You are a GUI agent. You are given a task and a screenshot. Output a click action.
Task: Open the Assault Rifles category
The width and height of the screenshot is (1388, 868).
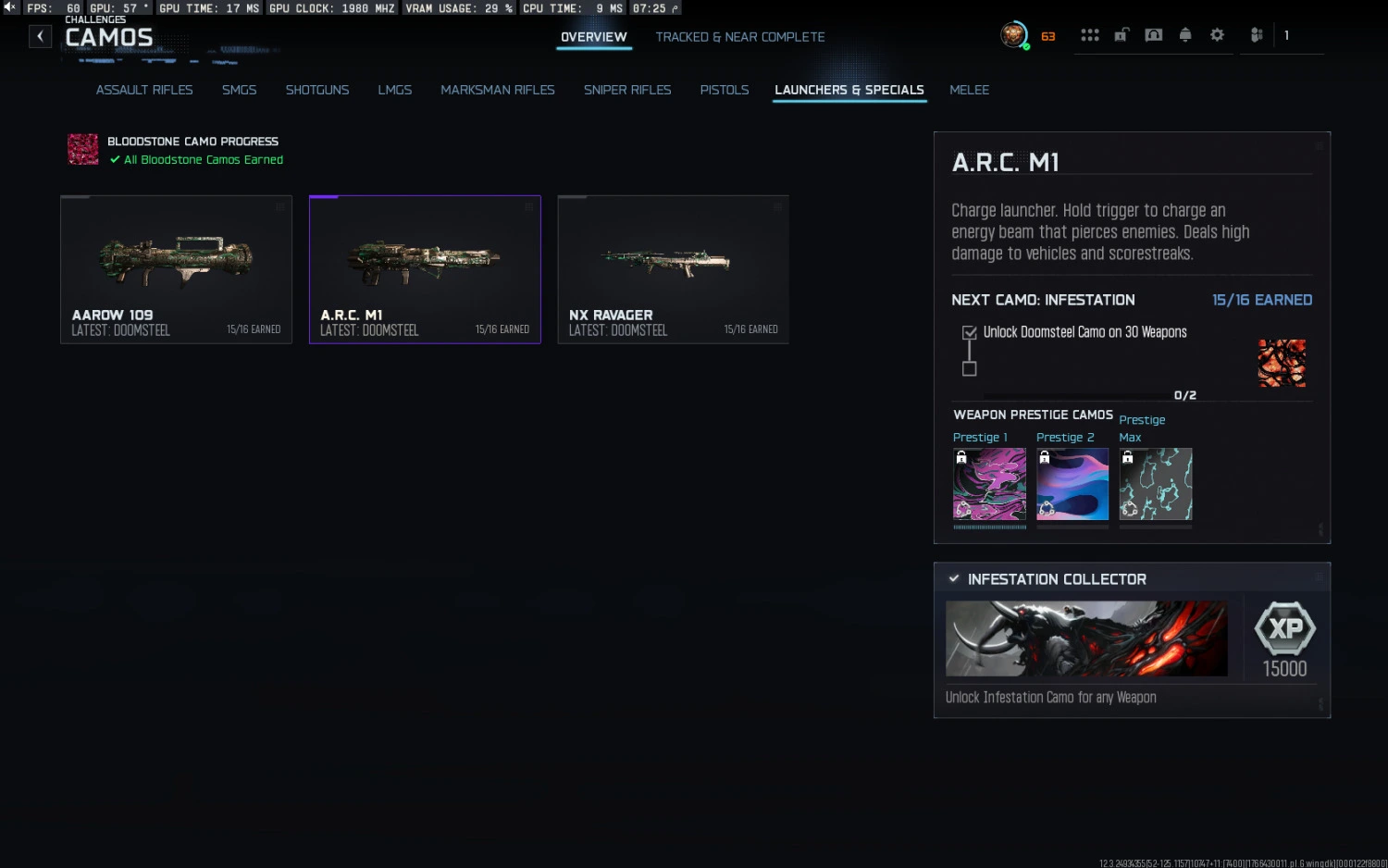click(x=144, y=90)
